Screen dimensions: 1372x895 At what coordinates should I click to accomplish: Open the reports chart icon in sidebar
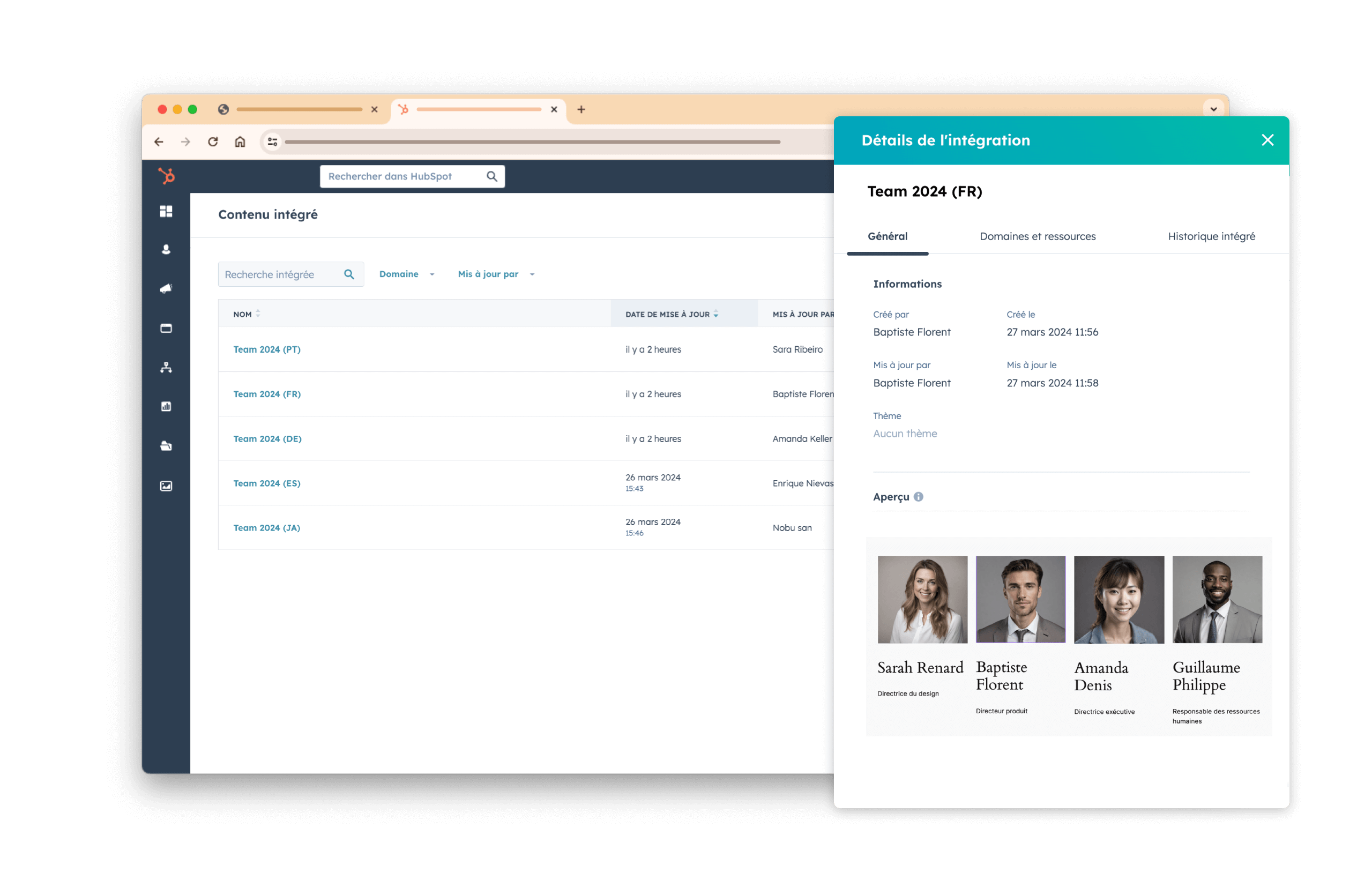[166, 407]
